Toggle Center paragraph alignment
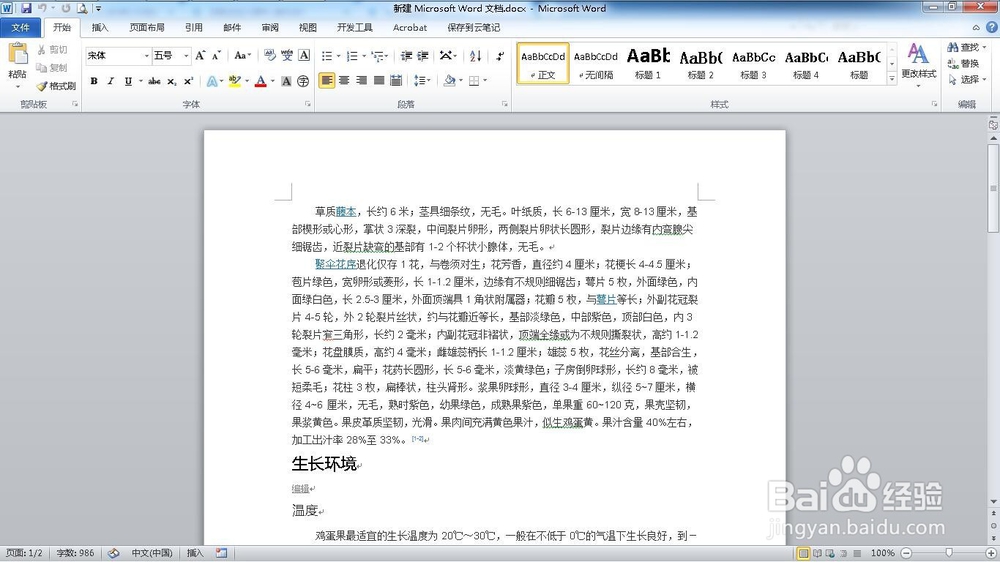This screenshot has height=562, width=1000. pyautogui.click(x=344, y=80)
